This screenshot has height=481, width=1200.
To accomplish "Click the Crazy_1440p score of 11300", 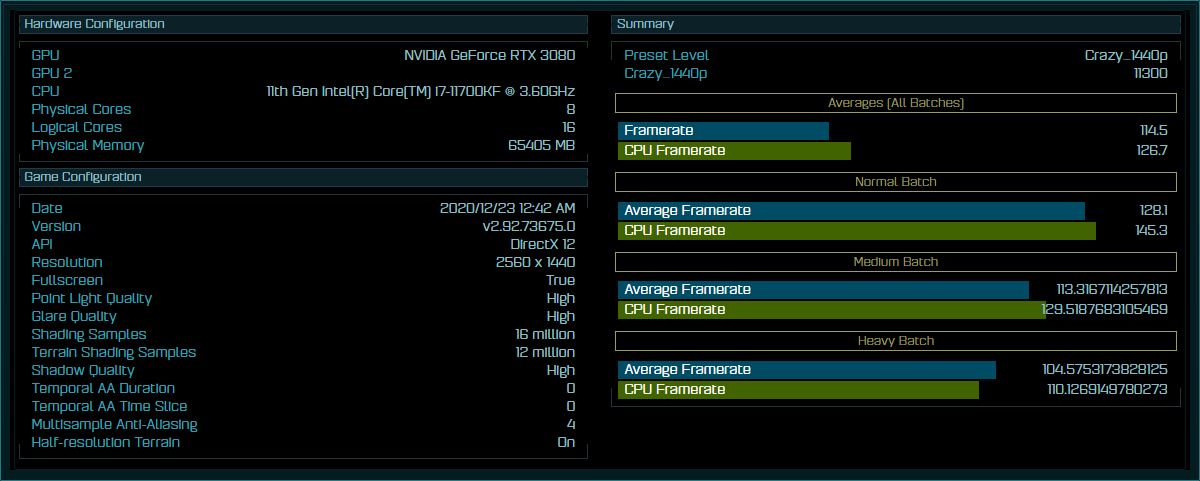I will point(1150,74).
